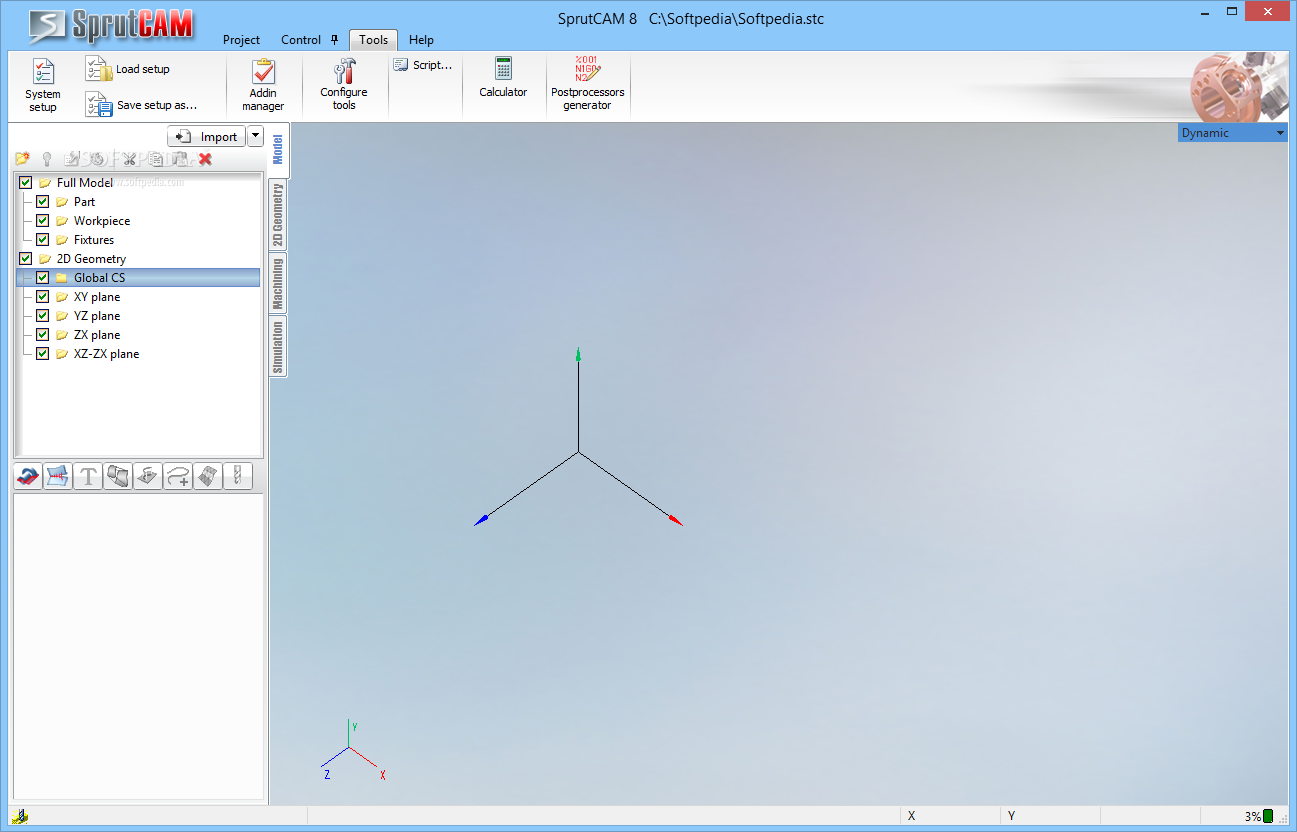Viewport: 1297px width, 832px height.
Task: Click the Y coordinate field in status bar
Action: pos(1050,816)
